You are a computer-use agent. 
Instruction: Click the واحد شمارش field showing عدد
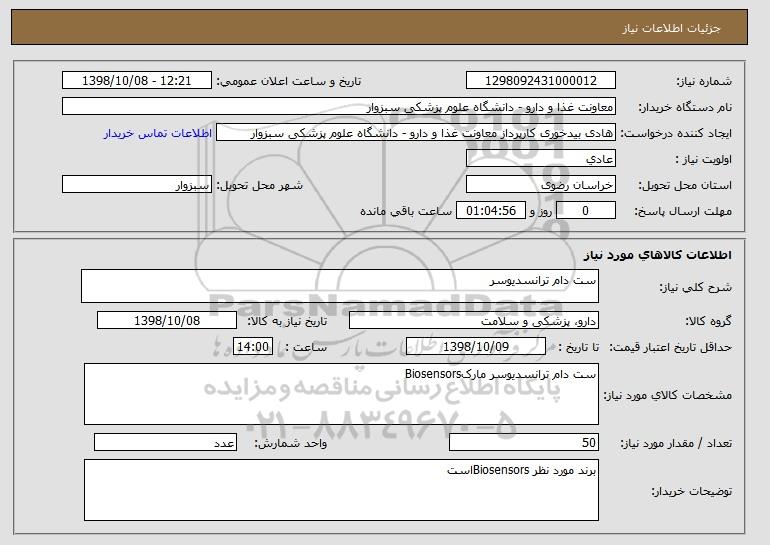[x=165, y=442]
